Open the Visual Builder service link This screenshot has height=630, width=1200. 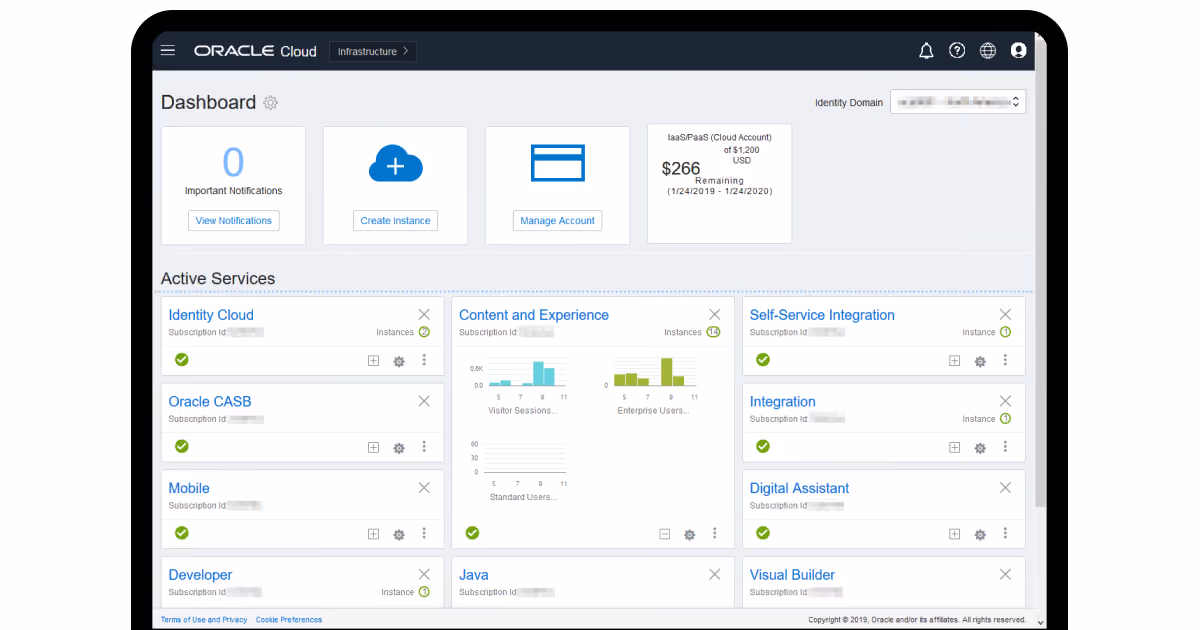(792, 575)
